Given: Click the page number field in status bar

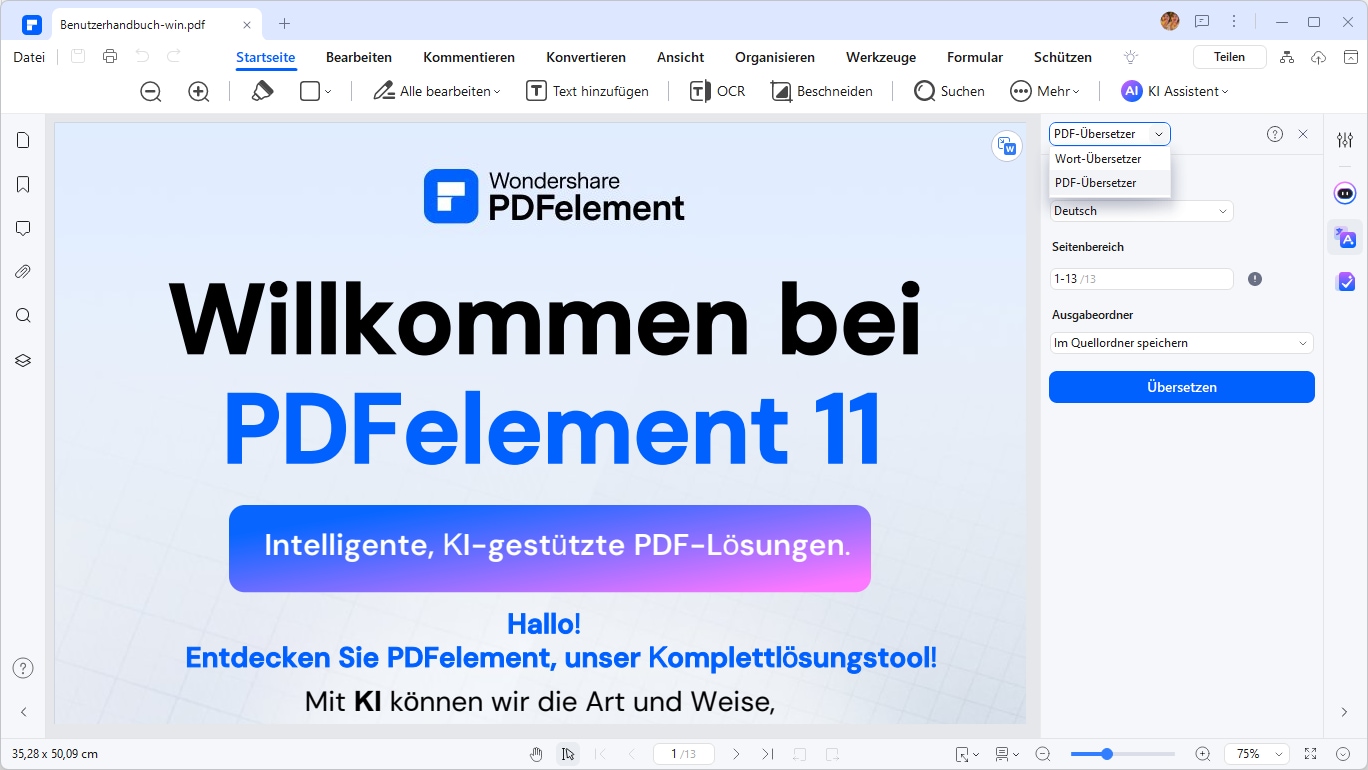Looking at the screenshot, I should pyautogui.click(x=684, y=754).
